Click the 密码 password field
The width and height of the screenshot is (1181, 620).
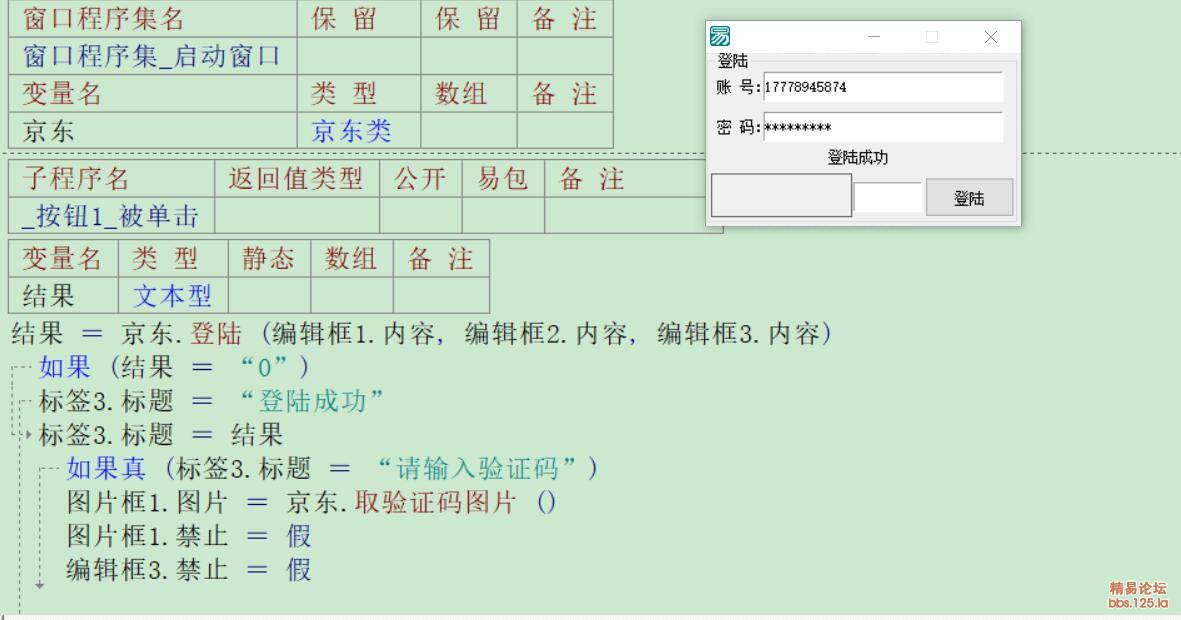click(882, 127)
